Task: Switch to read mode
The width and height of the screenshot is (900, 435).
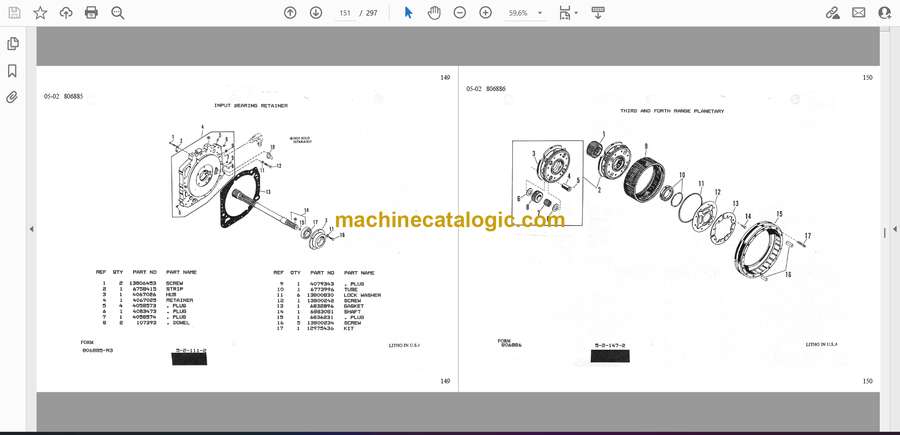Action: pos(598,13)
